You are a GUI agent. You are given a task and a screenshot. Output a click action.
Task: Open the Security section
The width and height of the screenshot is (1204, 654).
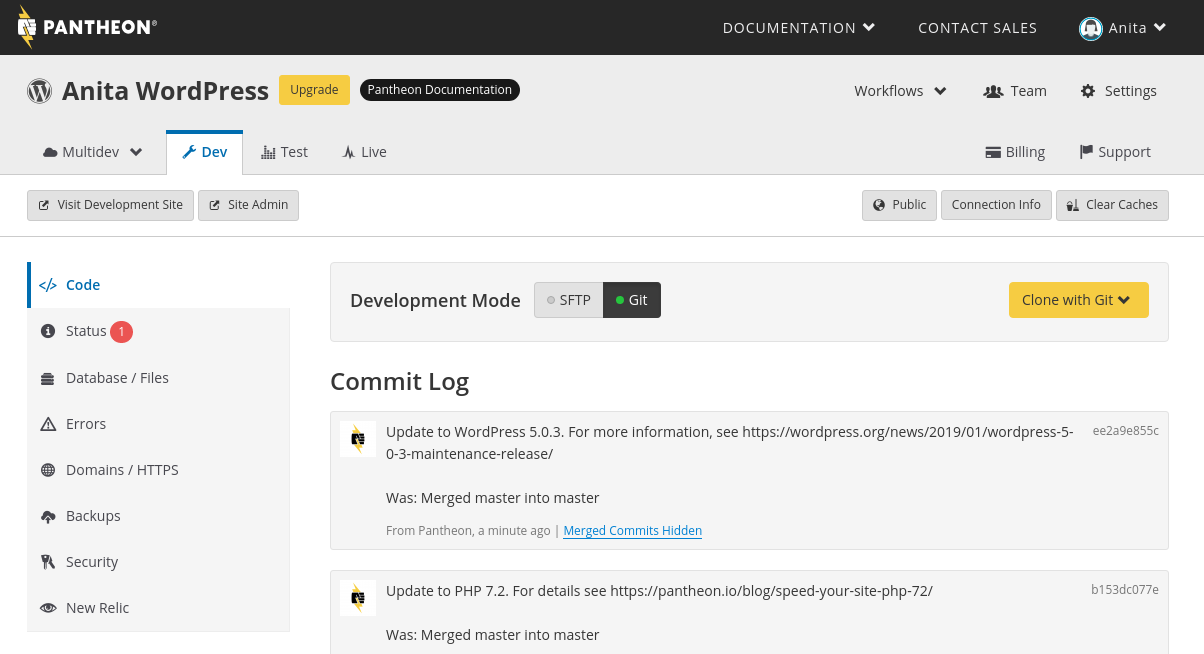158,562
